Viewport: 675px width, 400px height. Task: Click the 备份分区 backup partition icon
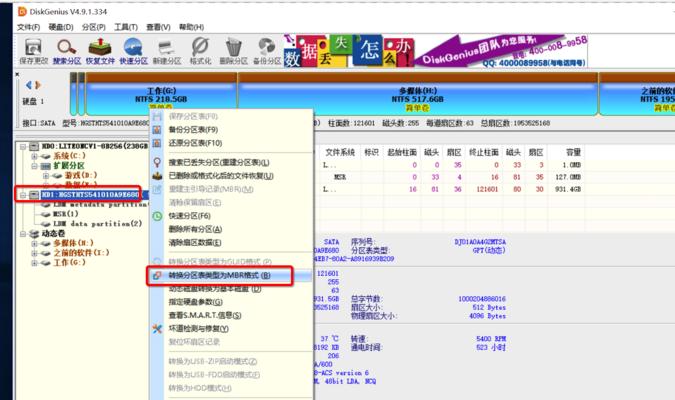(267, 52)
